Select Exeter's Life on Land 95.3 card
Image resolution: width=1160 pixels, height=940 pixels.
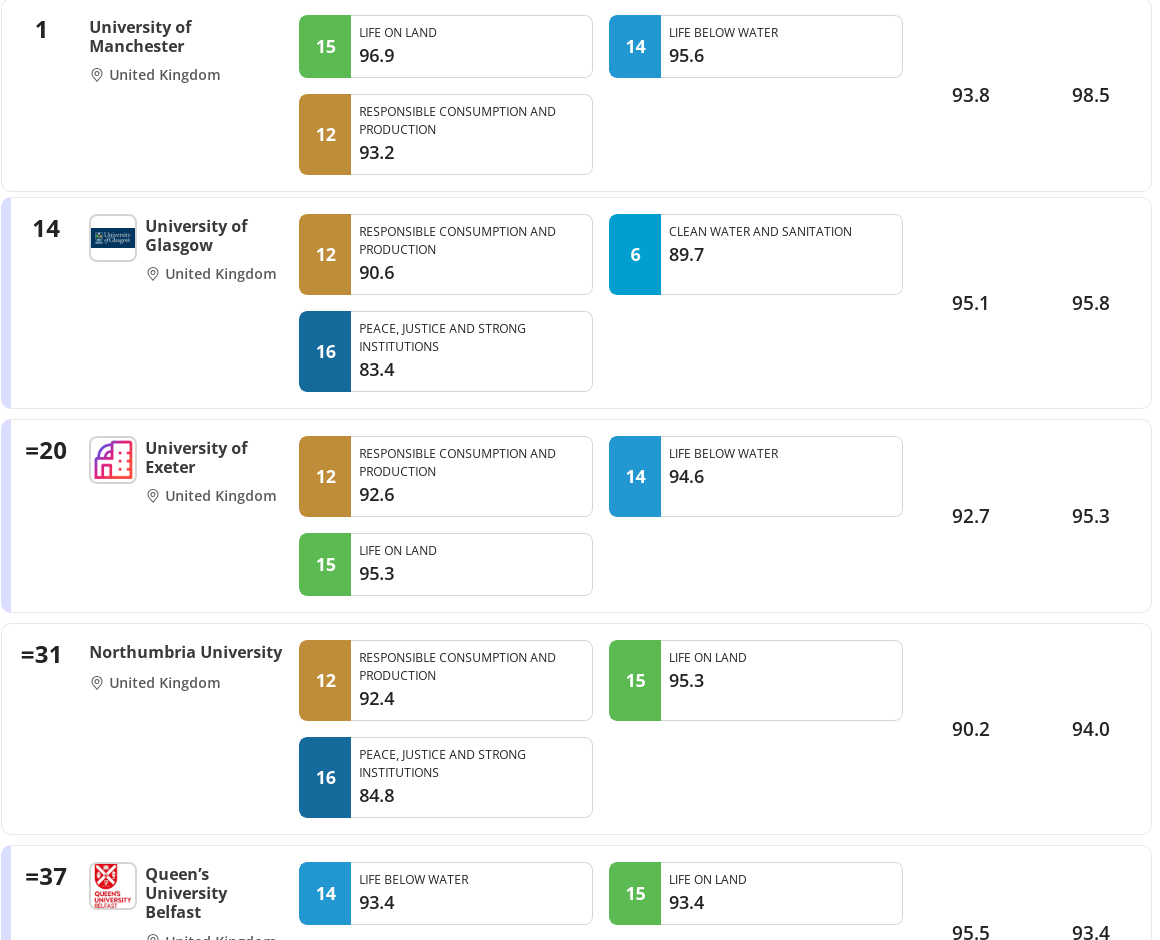point(445,564)
